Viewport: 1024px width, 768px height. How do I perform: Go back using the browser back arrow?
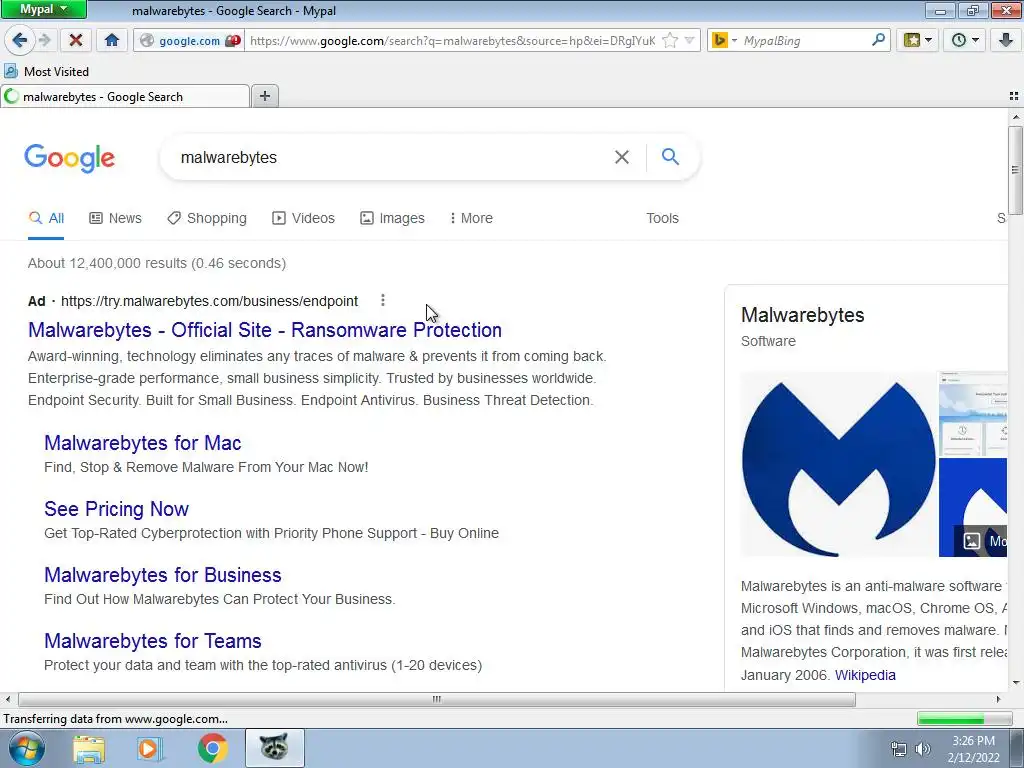click(20, 40)
